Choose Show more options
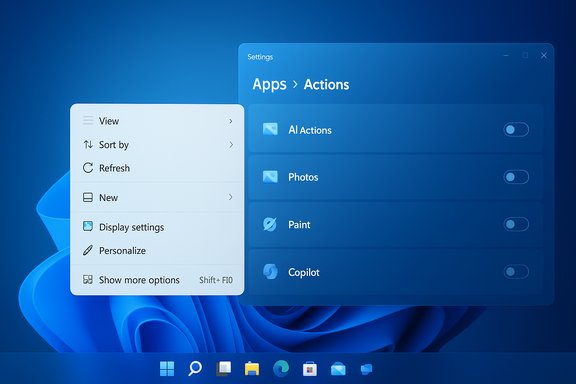The height and width of the screenshot is (384, 576). [157, 280]
